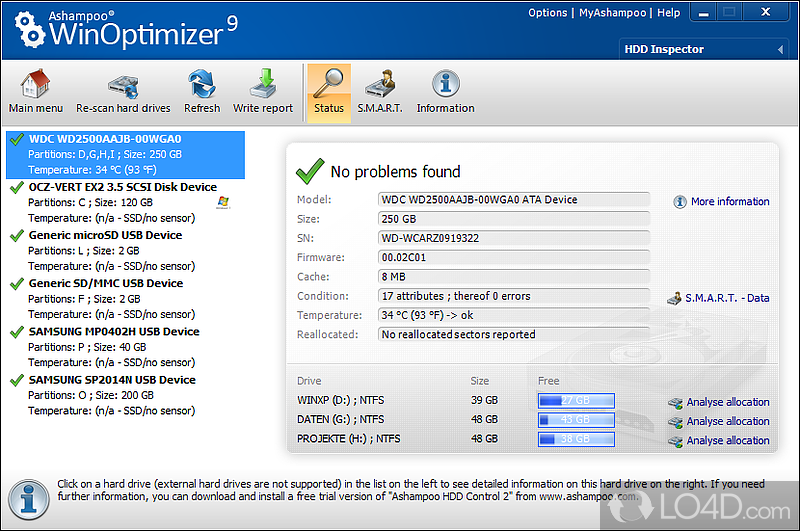
Task: Select the SAMSUNG SP2014N USB Device
Action: coord(111,380)
